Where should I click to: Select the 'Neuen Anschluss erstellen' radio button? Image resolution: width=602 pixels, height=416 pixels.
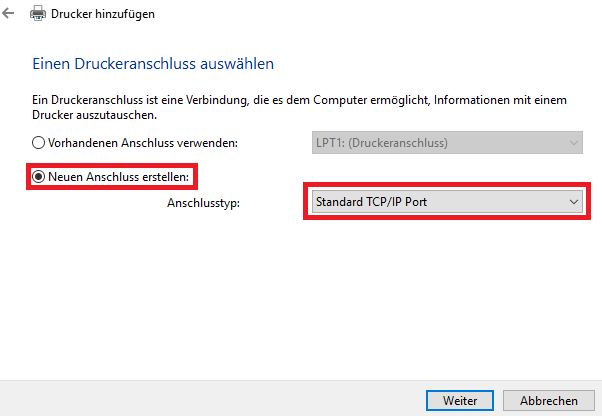click(40, 177)
